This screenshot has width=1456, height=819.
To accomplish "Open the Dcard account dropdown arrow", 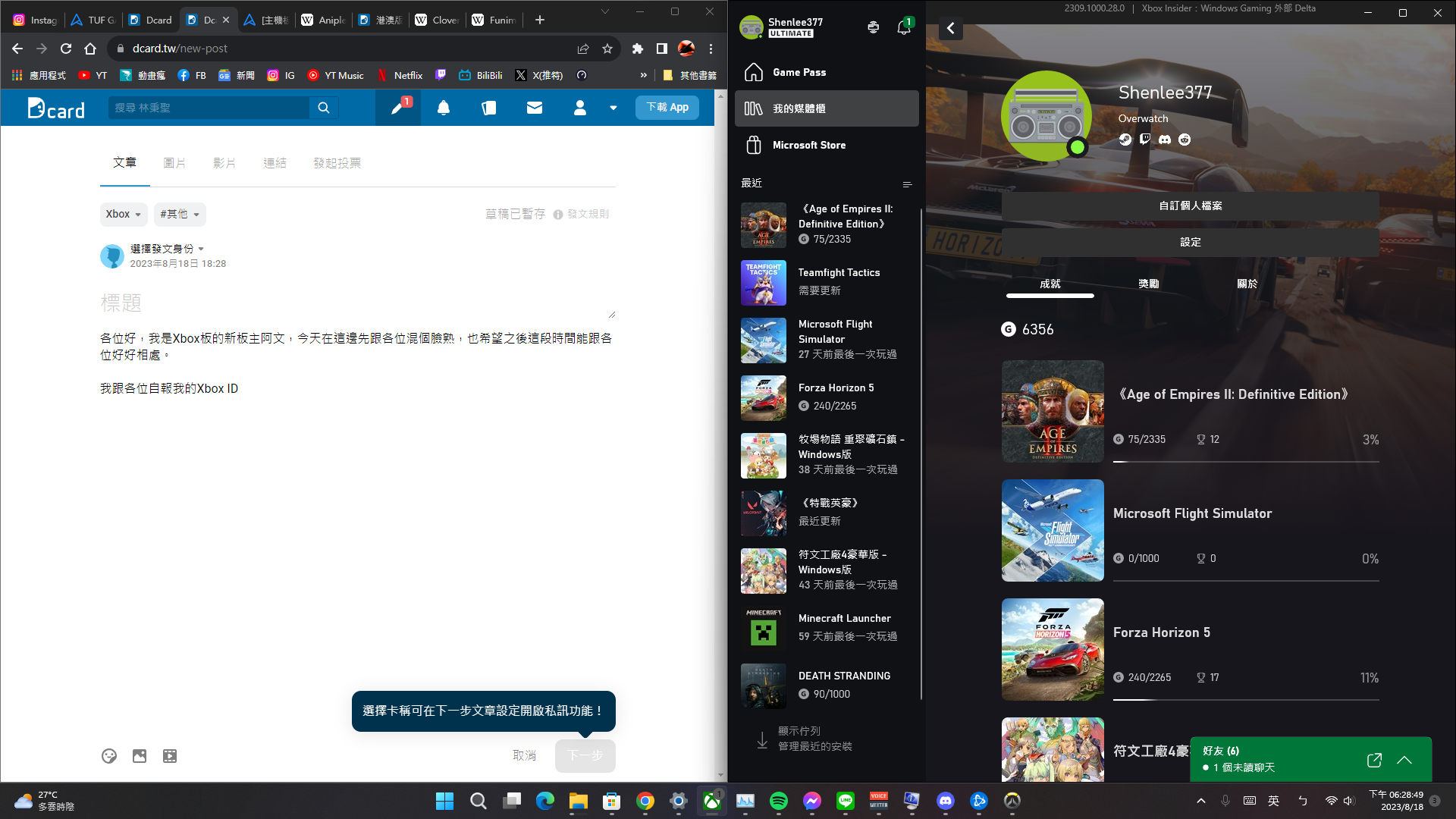I will click(x=613, y=108).
